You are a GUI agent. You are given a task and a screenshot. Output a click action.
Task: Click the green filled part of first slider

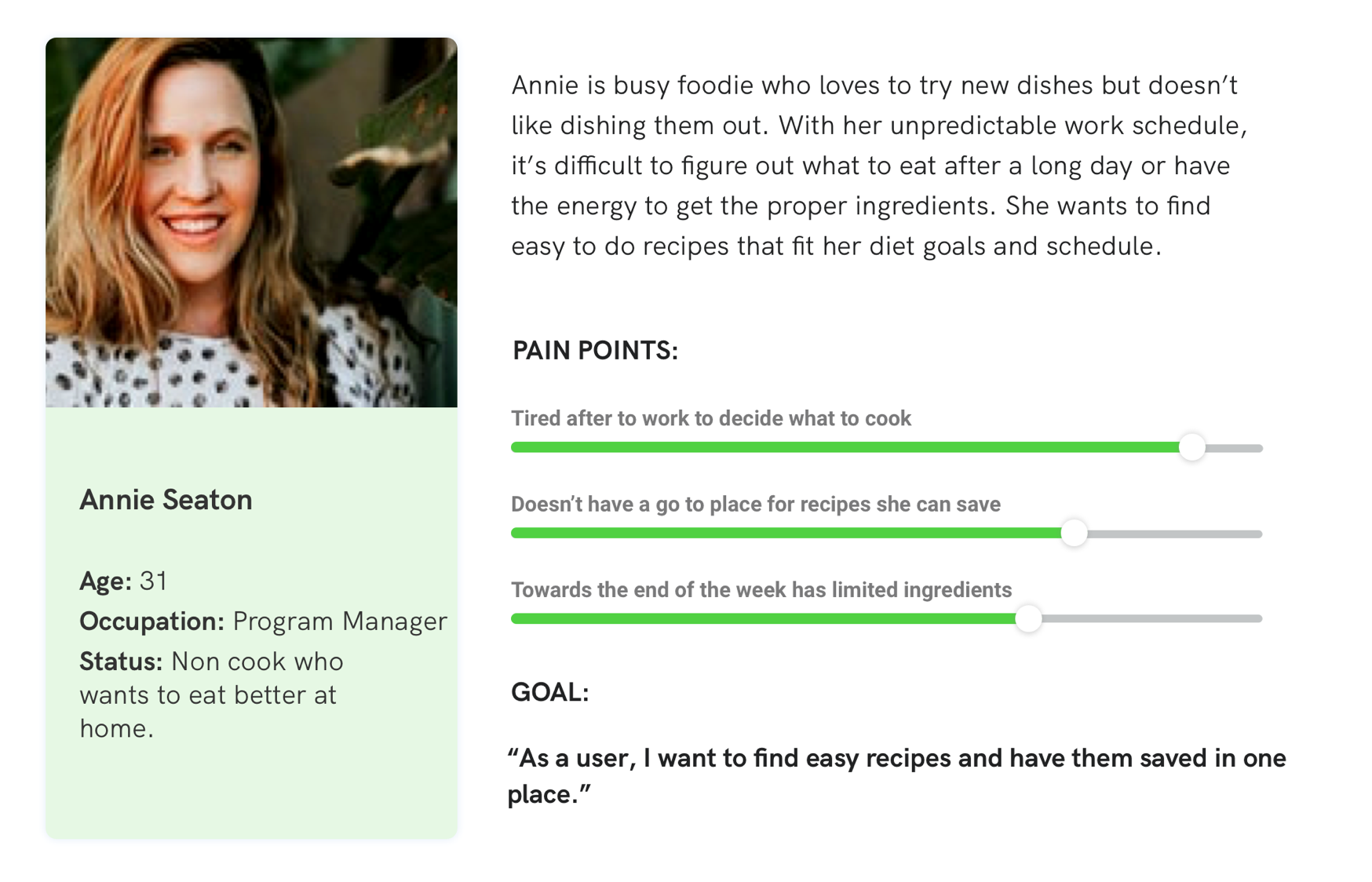point(845,447)
